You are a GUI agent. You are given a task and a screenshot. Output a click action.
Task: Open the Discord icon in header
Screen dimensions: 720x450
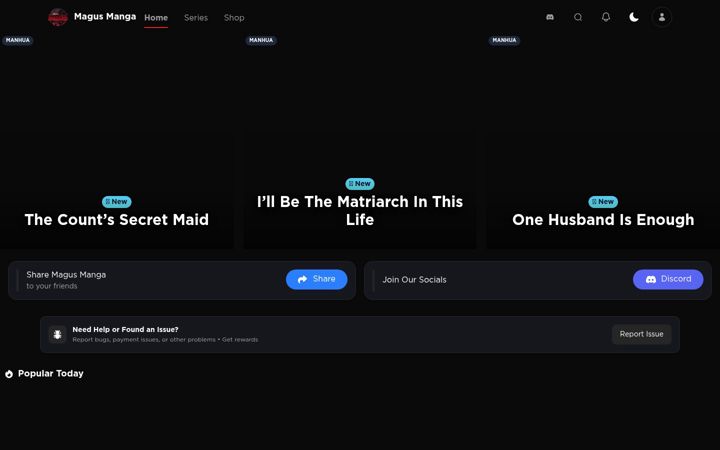550,17
